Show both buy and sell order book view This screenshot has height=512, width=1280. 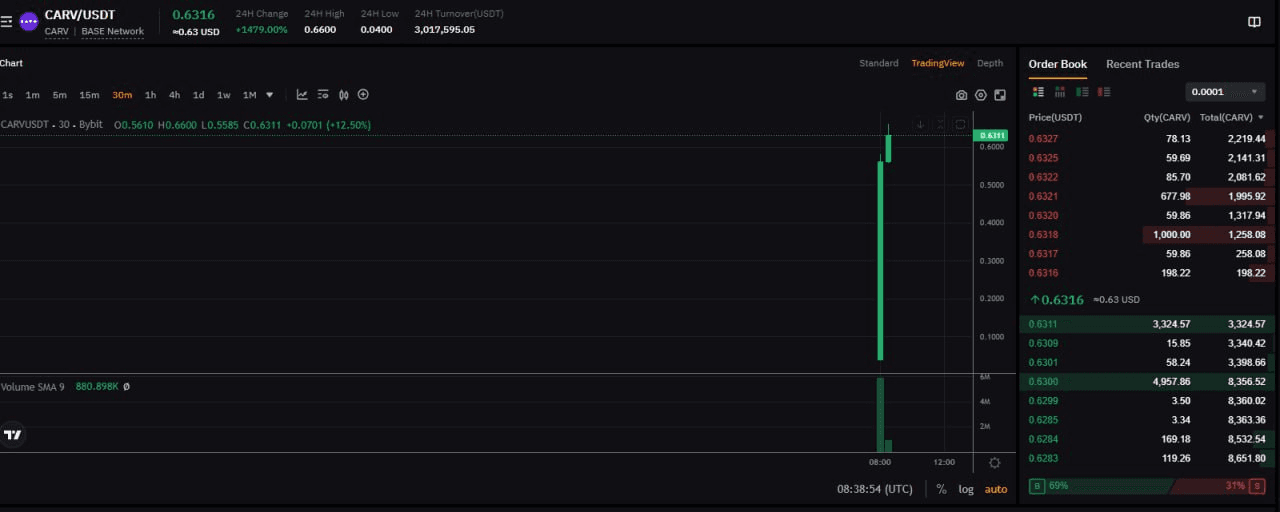[x=1038, y=92]
